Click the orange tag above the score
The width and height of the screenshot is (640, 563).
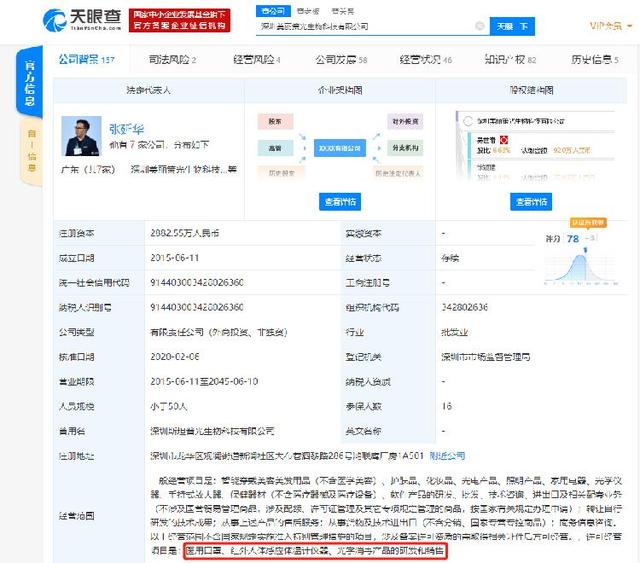point(588,223)
